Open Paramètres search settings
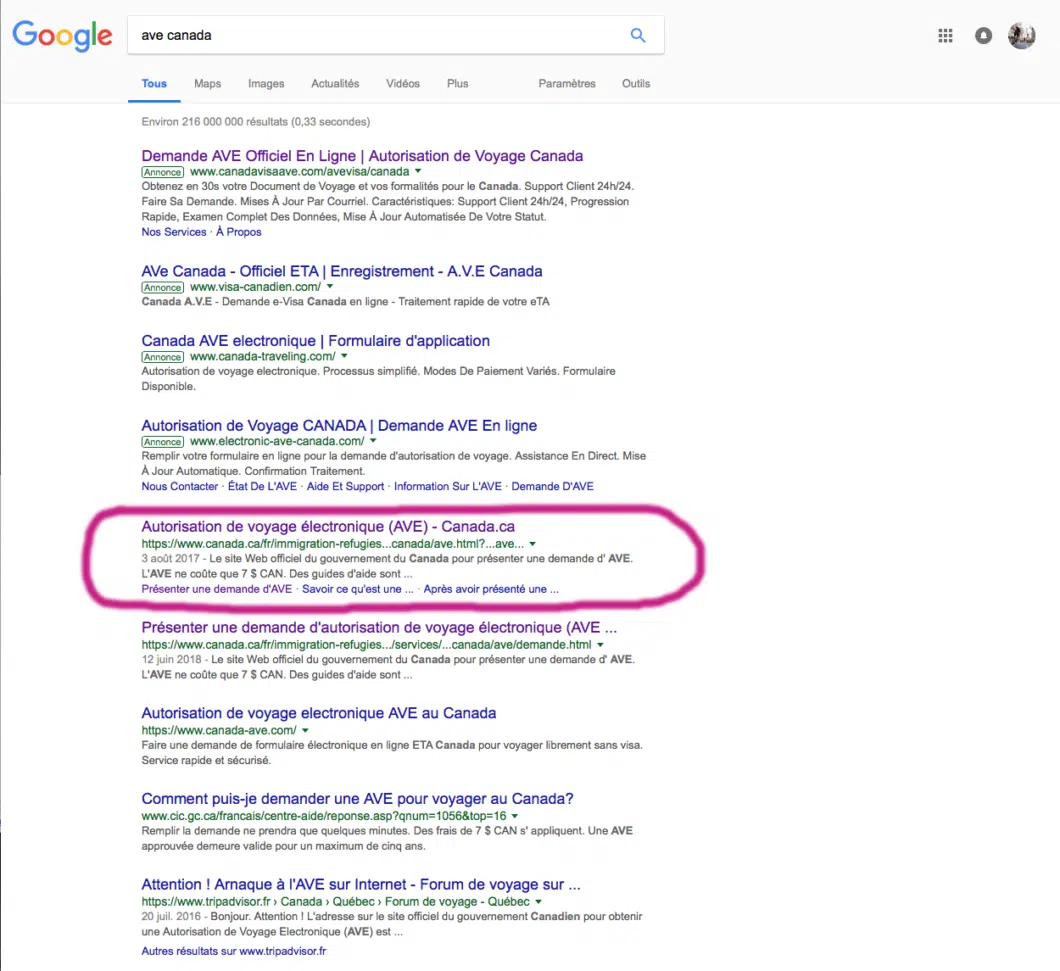The width and height of the screenshot is (1060, 971). (567, 84)
